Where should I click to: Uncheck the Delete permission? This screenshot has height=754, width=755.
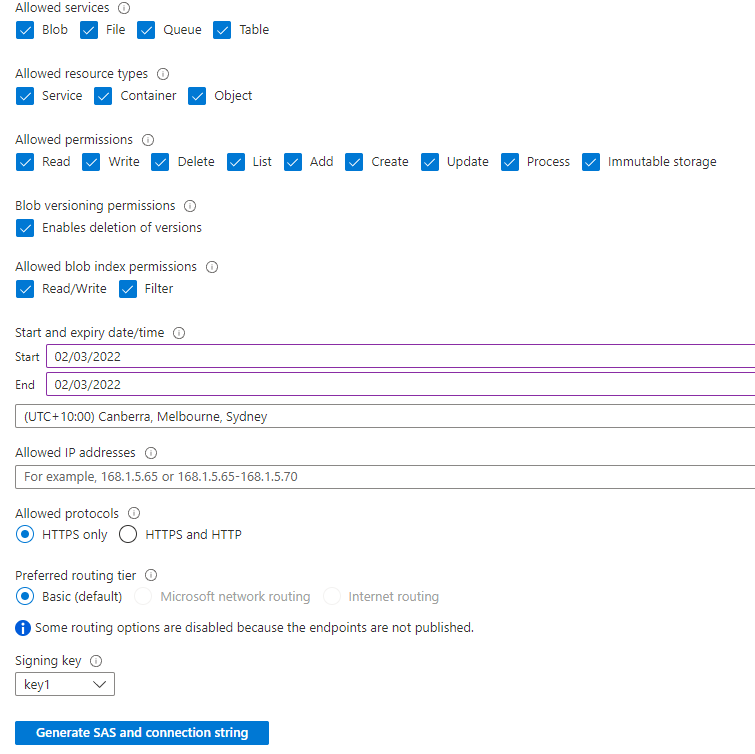159,162
